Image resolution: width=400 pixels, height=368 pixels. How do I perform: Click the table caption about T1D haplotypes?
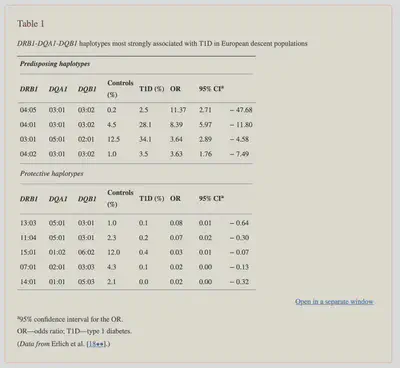click(x=162, y=44)
